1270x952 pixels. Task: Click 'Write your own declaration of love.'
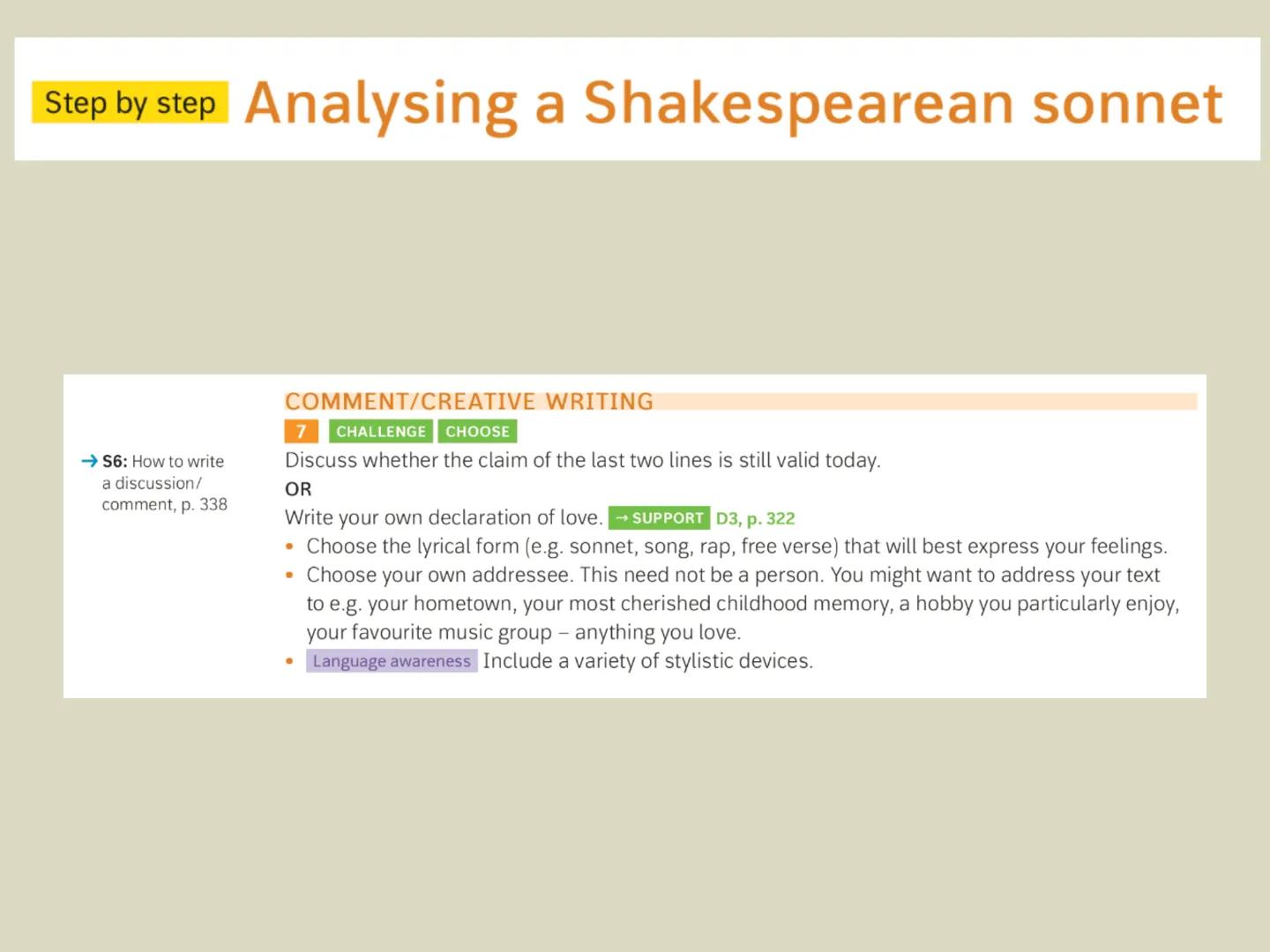[444, 517]
